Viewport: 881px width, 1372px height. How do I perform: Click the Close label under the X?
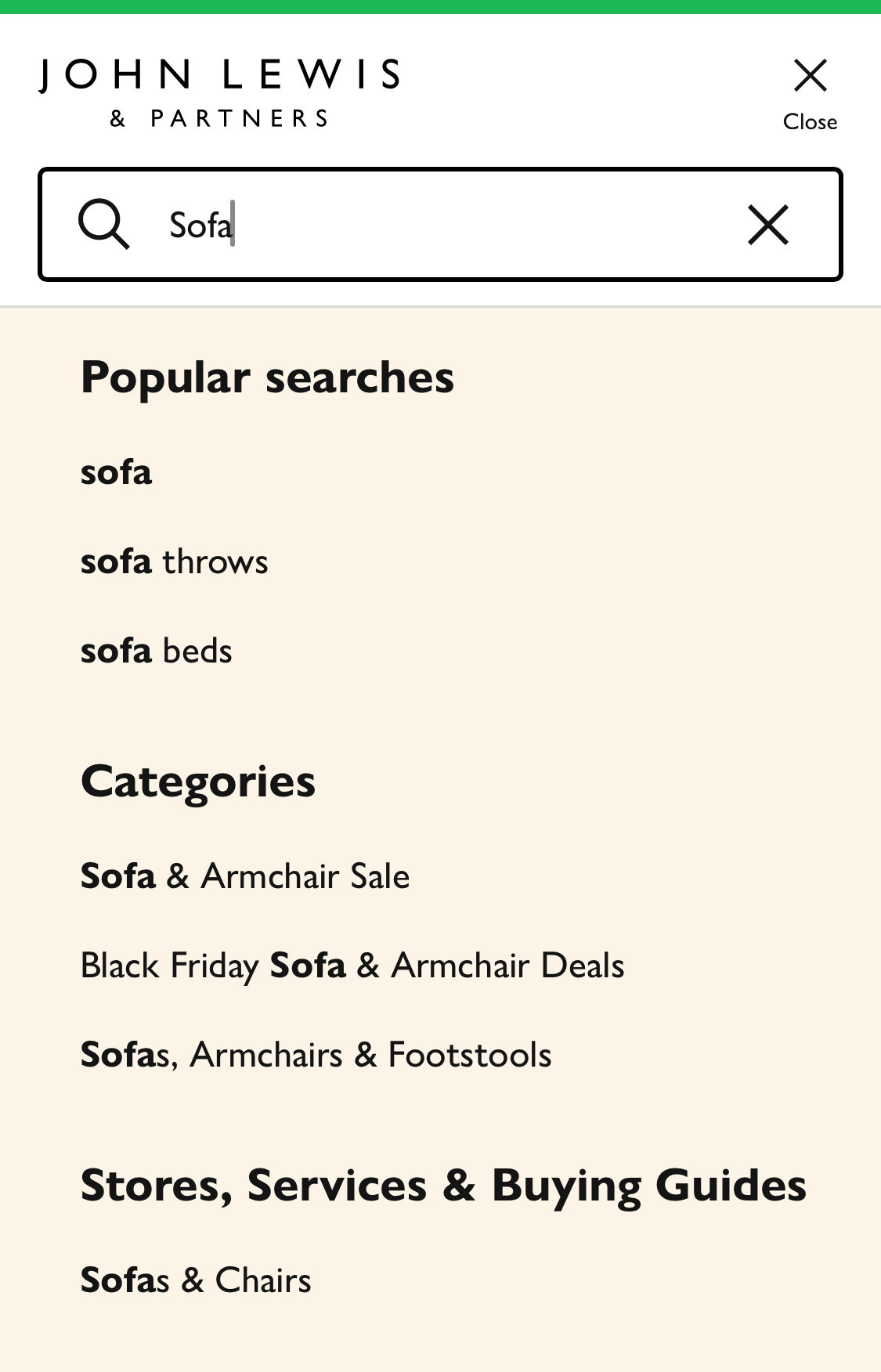click(810, 121)
